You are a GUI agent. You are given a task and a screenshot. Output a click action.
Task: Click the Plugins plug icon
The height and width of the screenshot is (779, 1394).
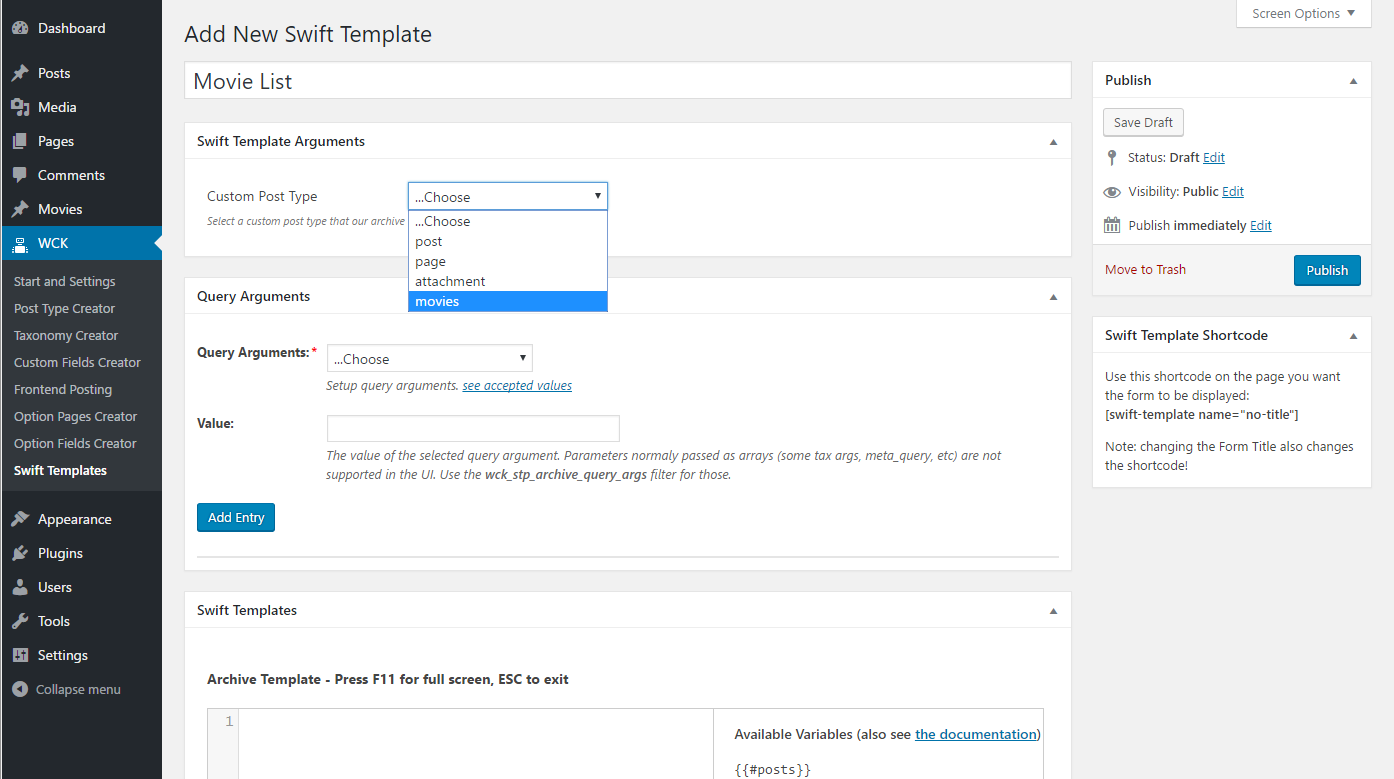[x=20, y=553]
